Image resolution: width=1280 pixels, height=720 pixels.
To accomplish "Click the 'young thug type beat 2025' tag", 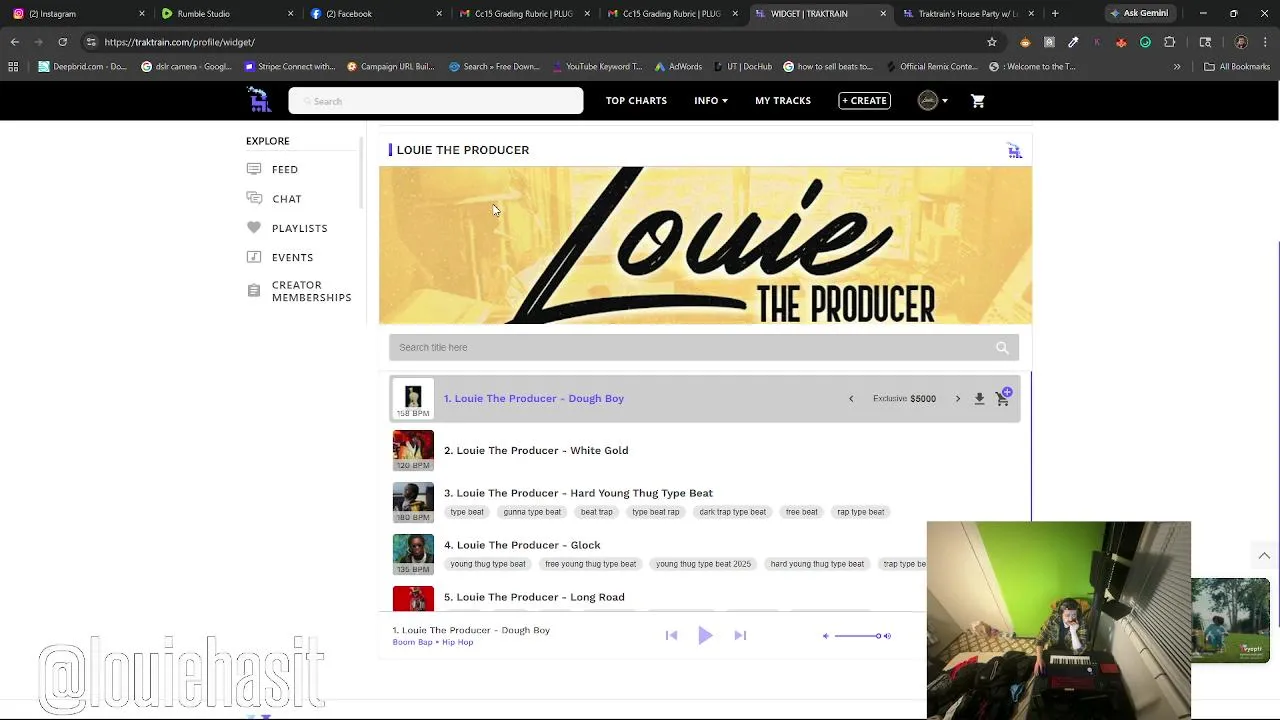I will click(x=703, y=564).
